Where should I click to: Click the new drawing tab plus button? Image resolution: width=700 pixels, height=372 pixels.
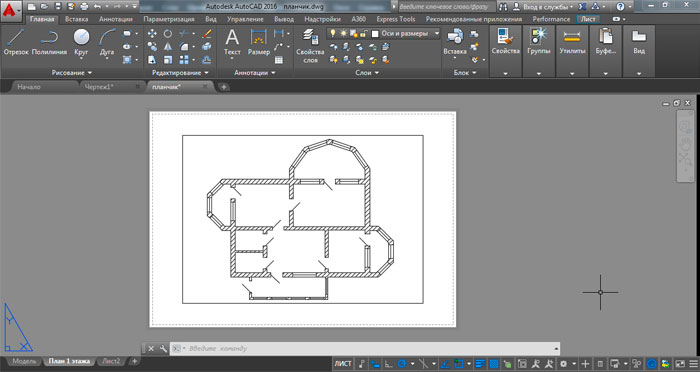click(224, 87)
